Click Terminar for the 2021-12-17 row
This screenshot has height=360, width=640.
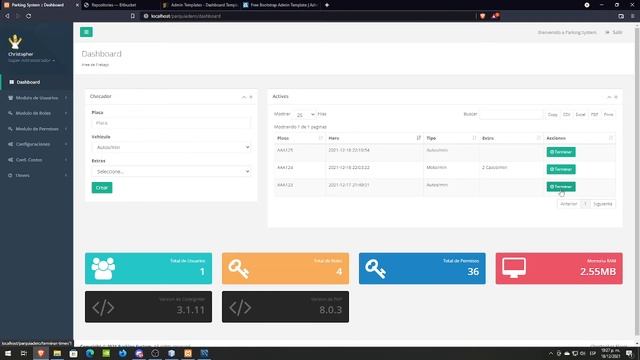pyautogui.click(x=561, y=187)
